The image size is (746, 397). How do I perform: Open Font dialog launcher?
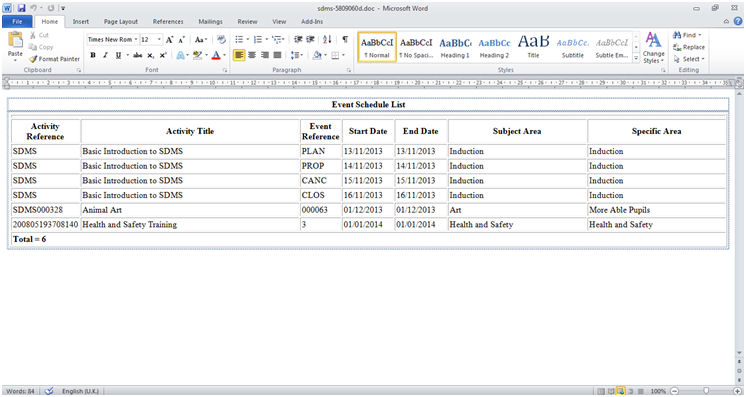pyautogui.click(x=225, y=70)
